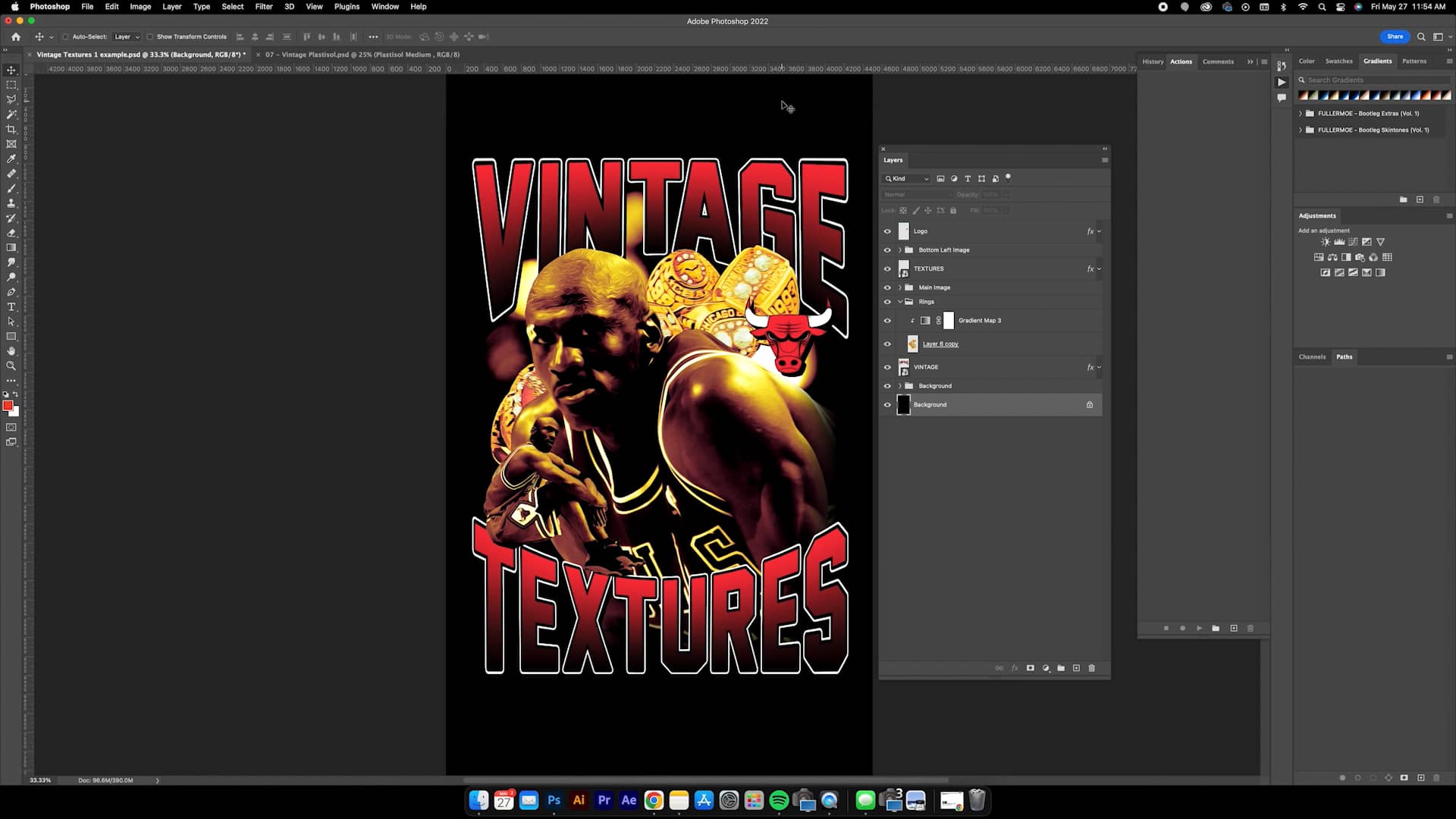The height and width of the screenshot is (819, 1456).
Task: Expand the Main Image group
Action: (899, 287)
